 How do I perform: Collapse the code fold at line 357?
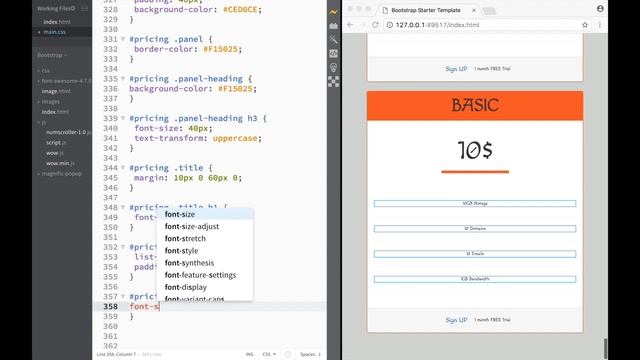tap(123, 296)
